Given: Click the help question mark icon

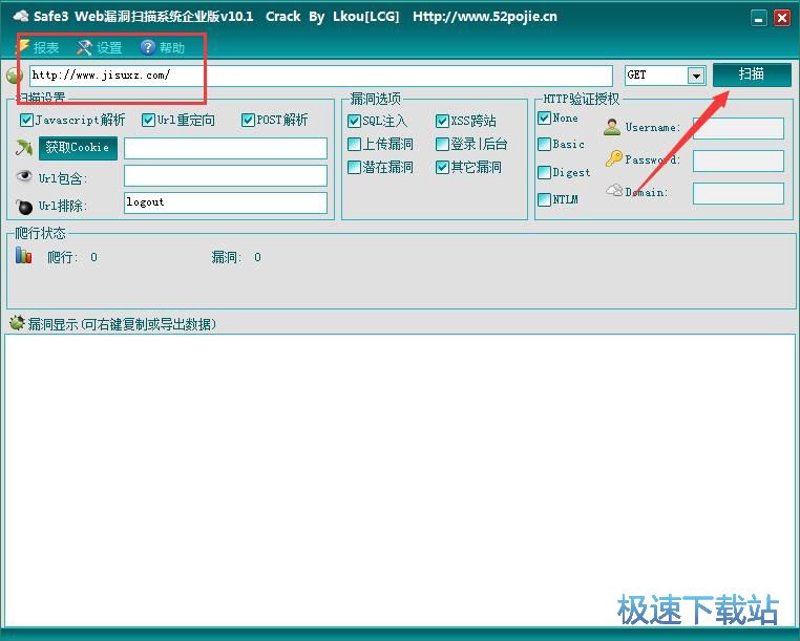Looking at the screenshot, I should [147, 47].
